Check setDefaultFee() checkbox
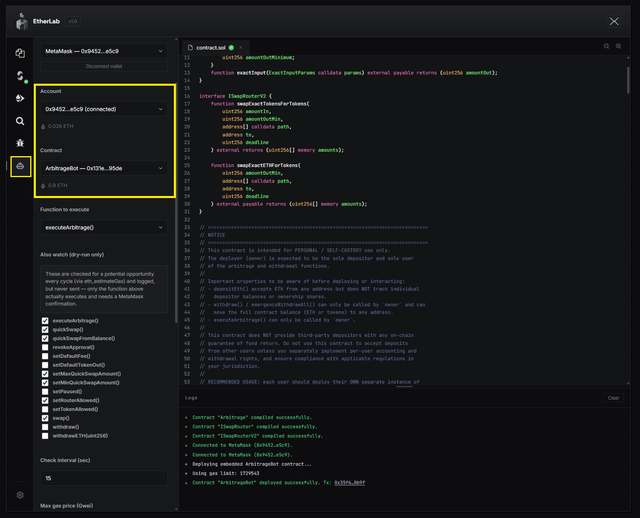640x518 pixels. 45,356
